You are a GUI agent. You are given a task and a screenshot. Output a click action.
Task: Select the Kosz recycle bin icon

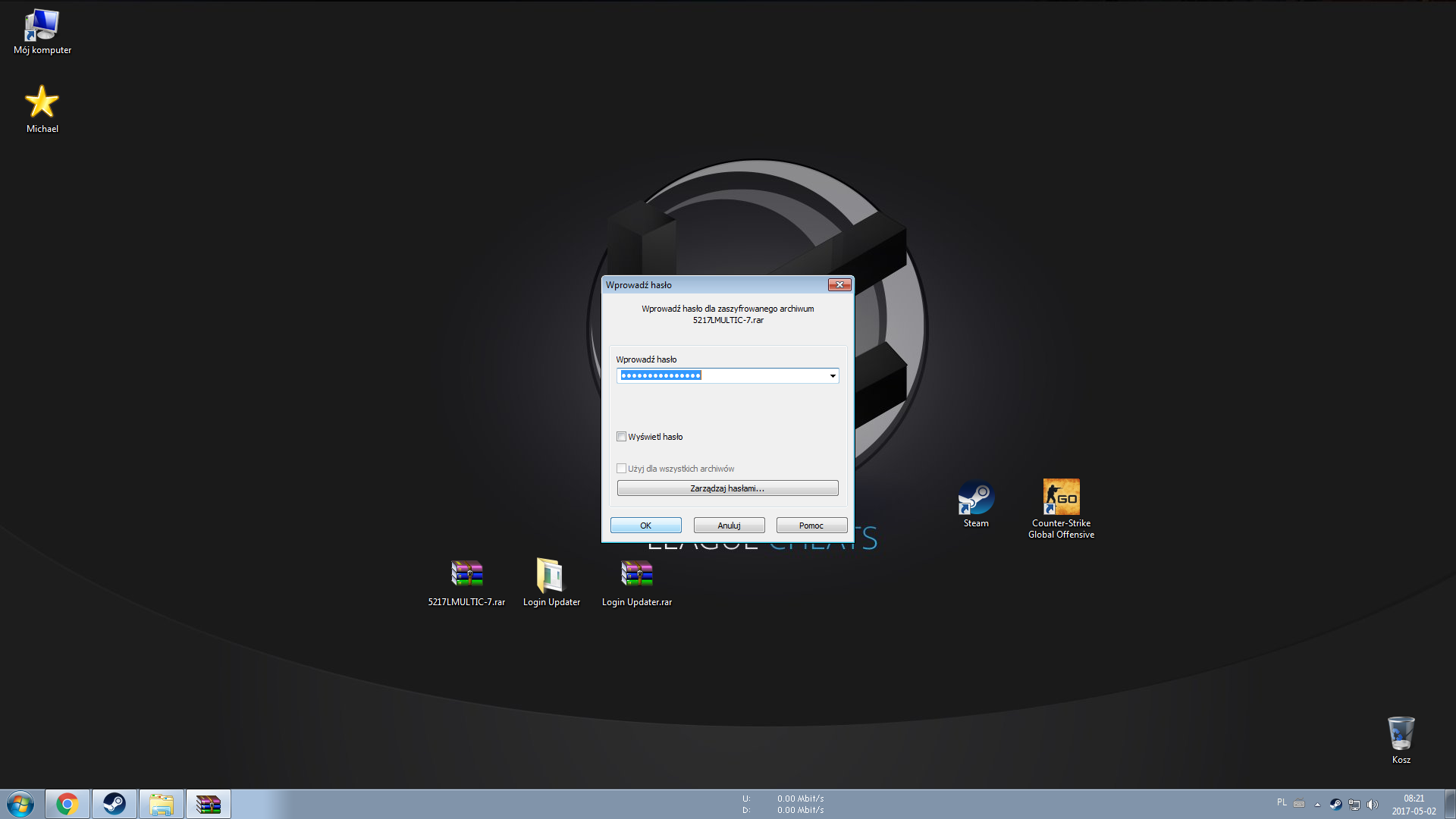(1401, 740)
